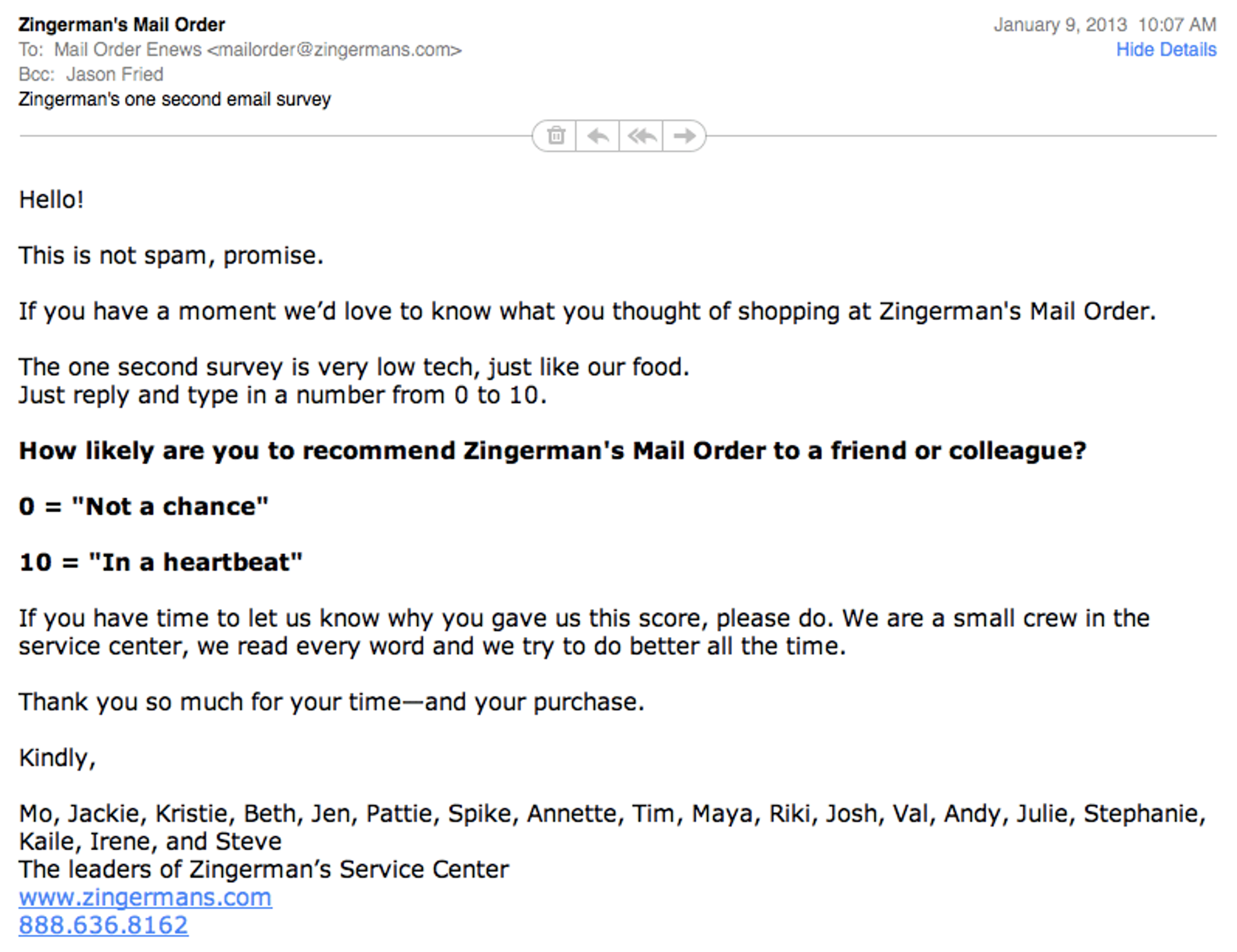Image resolution: width=1237 pixels, height=952 pixels.
Task: Delete the email using the trash icon
Action: click(556, 136)
